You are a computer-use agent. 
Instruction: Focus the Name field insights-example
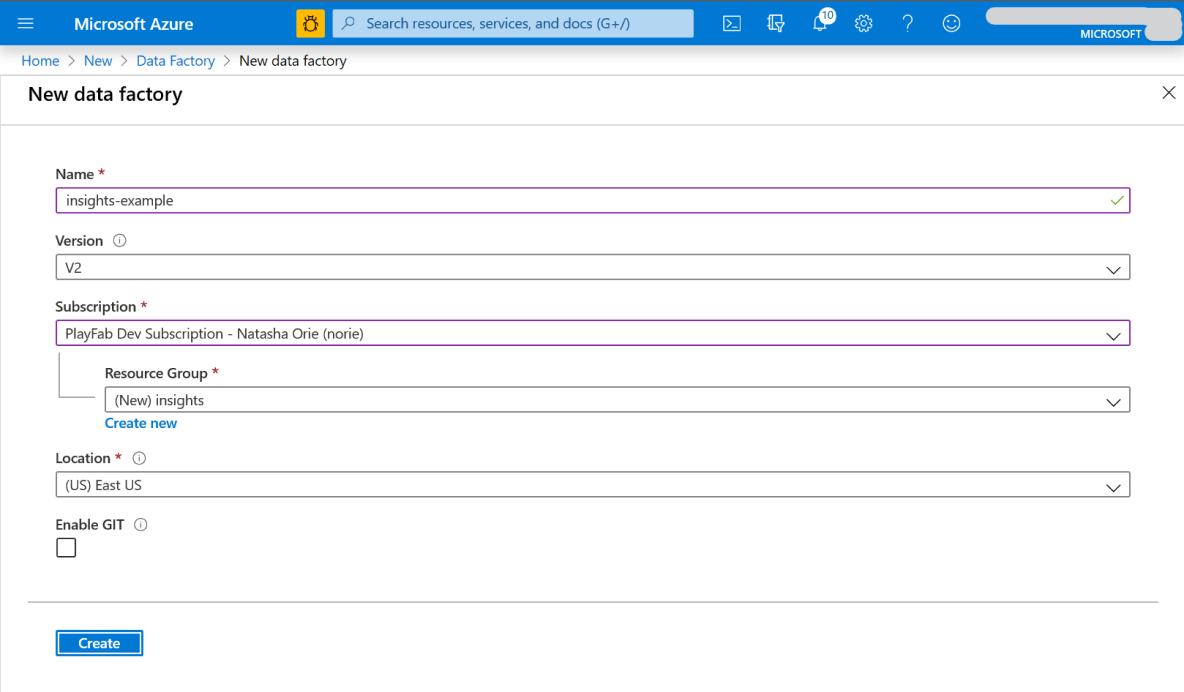click(x=593, y=200)
